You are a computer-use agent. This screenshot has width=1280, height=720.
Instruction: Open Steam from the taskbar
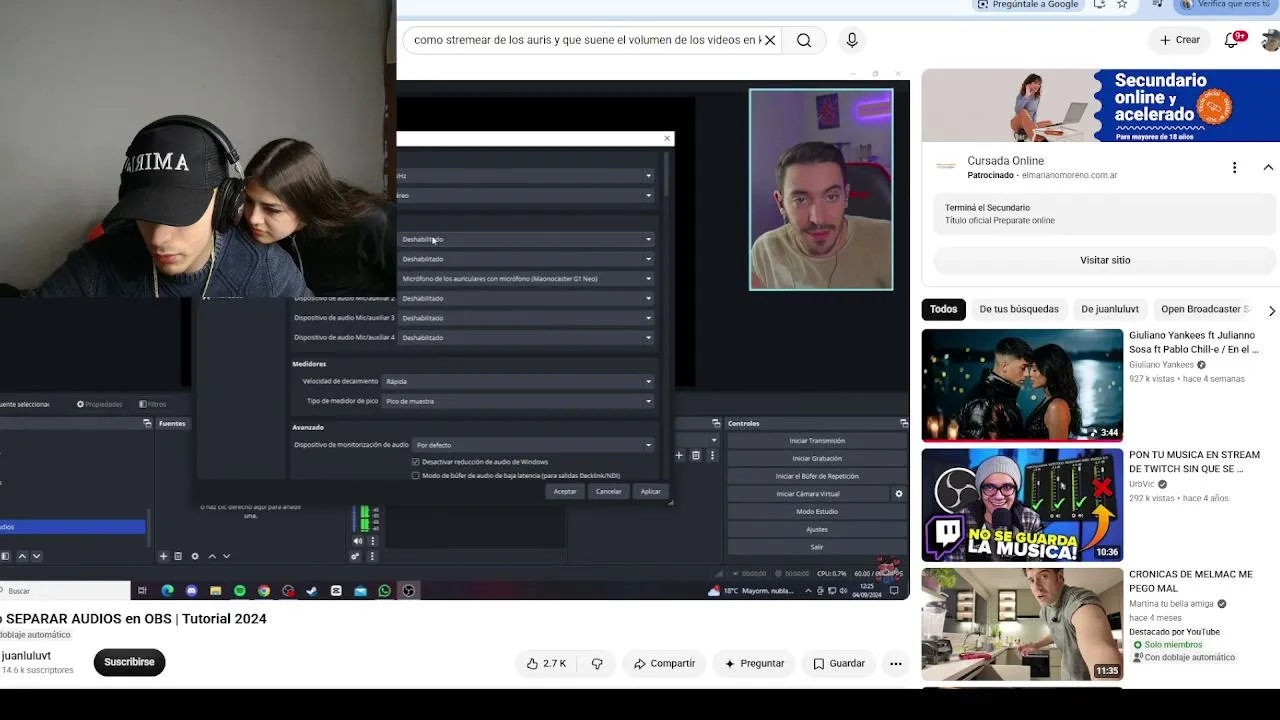pyautogui.click(x=312, y=591)
